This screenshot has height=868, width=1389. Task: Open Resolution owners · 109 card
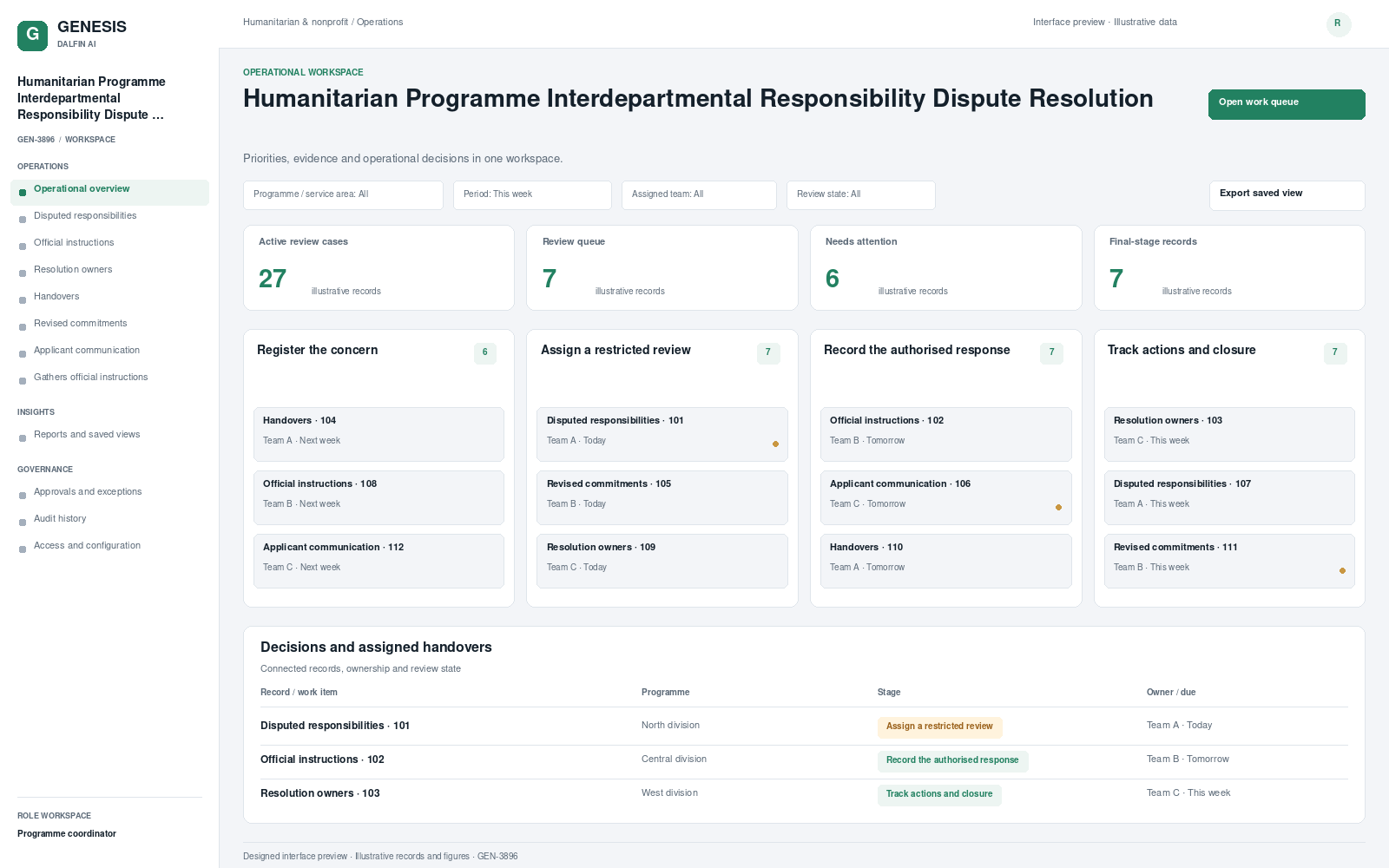click(662, 561)
